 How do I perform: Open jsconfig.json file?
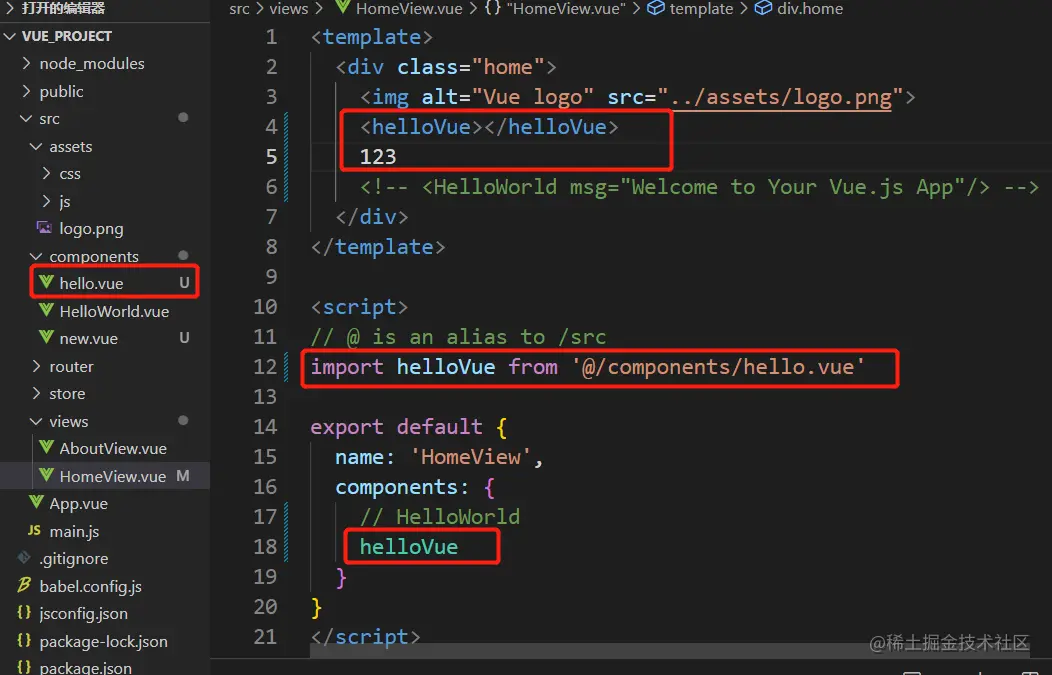(x=83, y=613)
